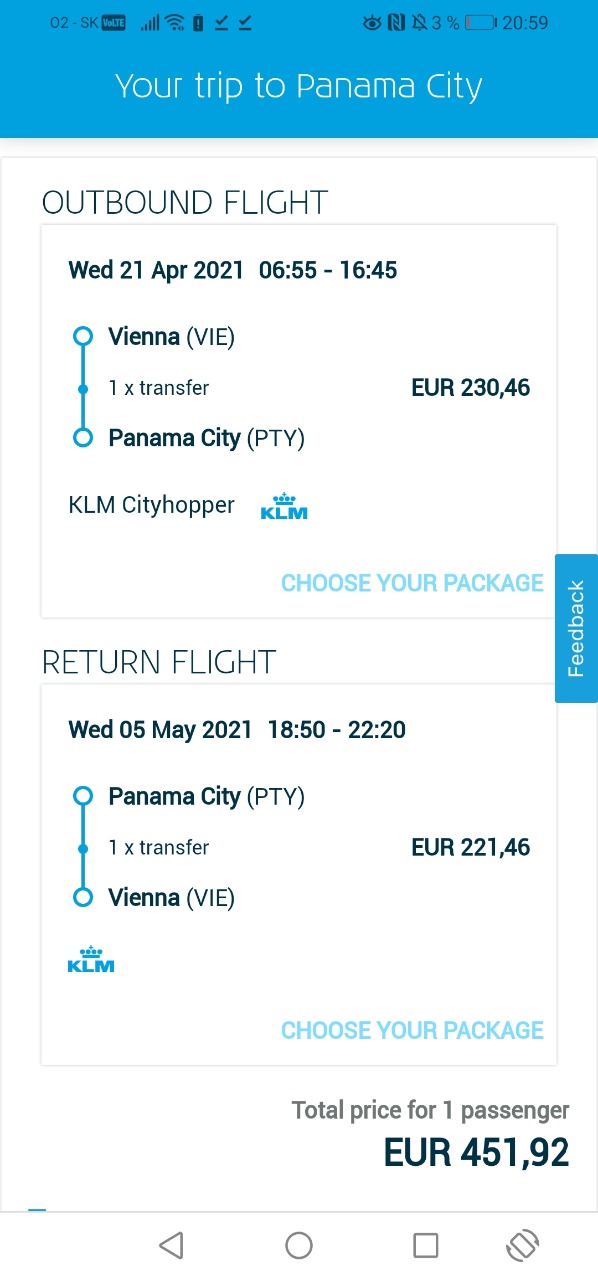598x1280 pixels.
Task: Tap the eye comfort status icon
Action: pos(372,22)
